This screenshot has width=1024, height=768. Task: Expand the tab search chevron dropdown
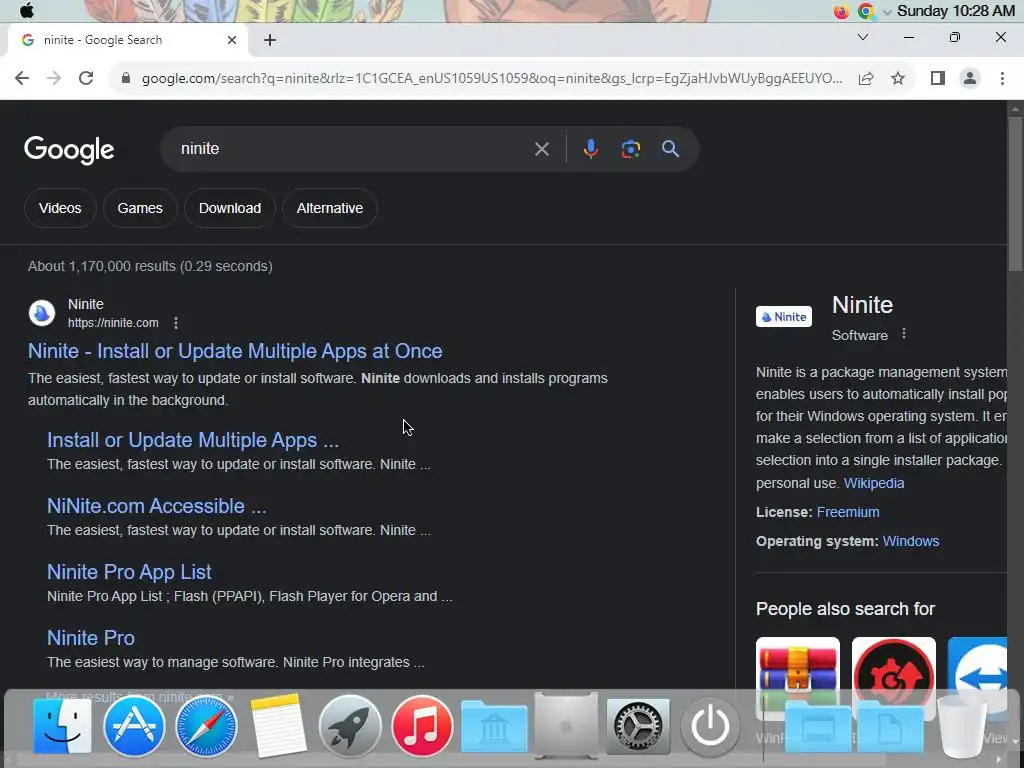pyautogui.click(x=863, y=37)
